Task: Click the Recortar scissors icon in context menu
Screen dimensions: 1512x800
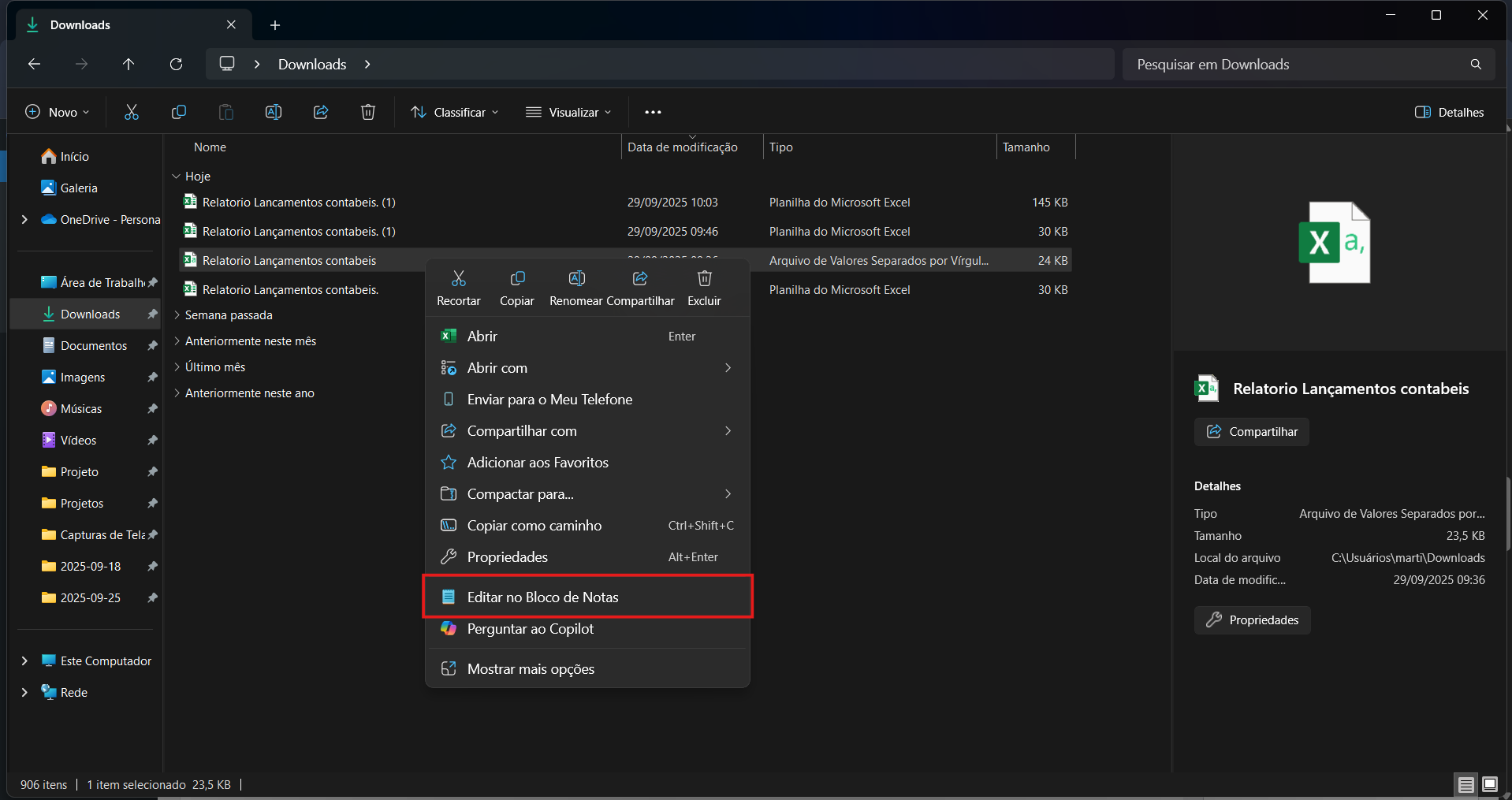Action: point(458,279)
